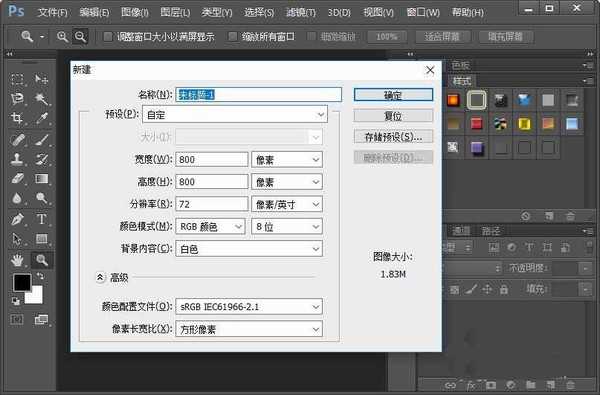Image resolution: width=600 pixels, height=395 pixels.
Task: Select the History Brush tool
Action: 41,159
